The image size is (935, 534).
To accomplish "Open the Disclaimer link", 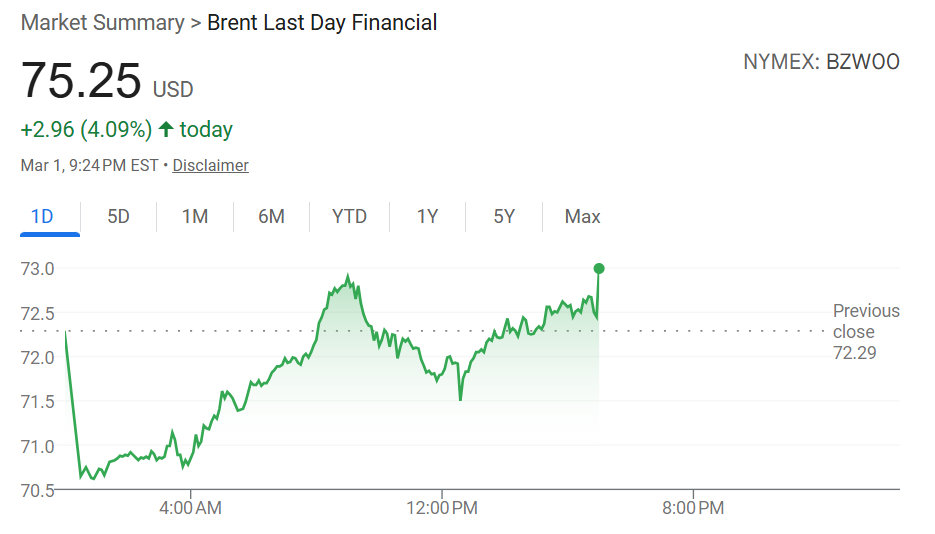I will click(210, 165).
